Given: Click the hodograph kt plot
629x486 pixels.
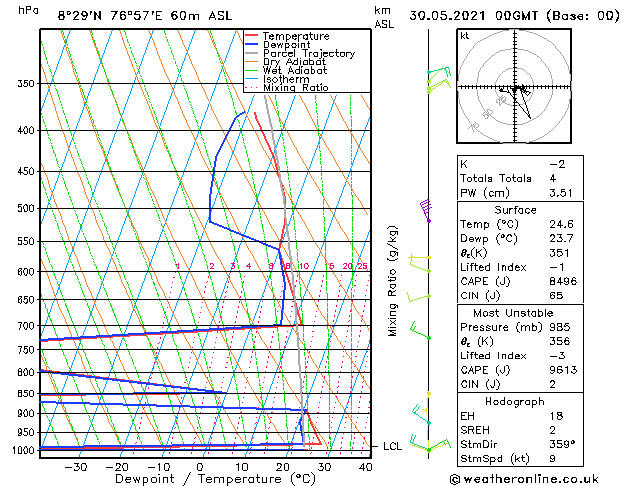Looking at the screenshot, I should pyautogui.click(x=514, y=86).
